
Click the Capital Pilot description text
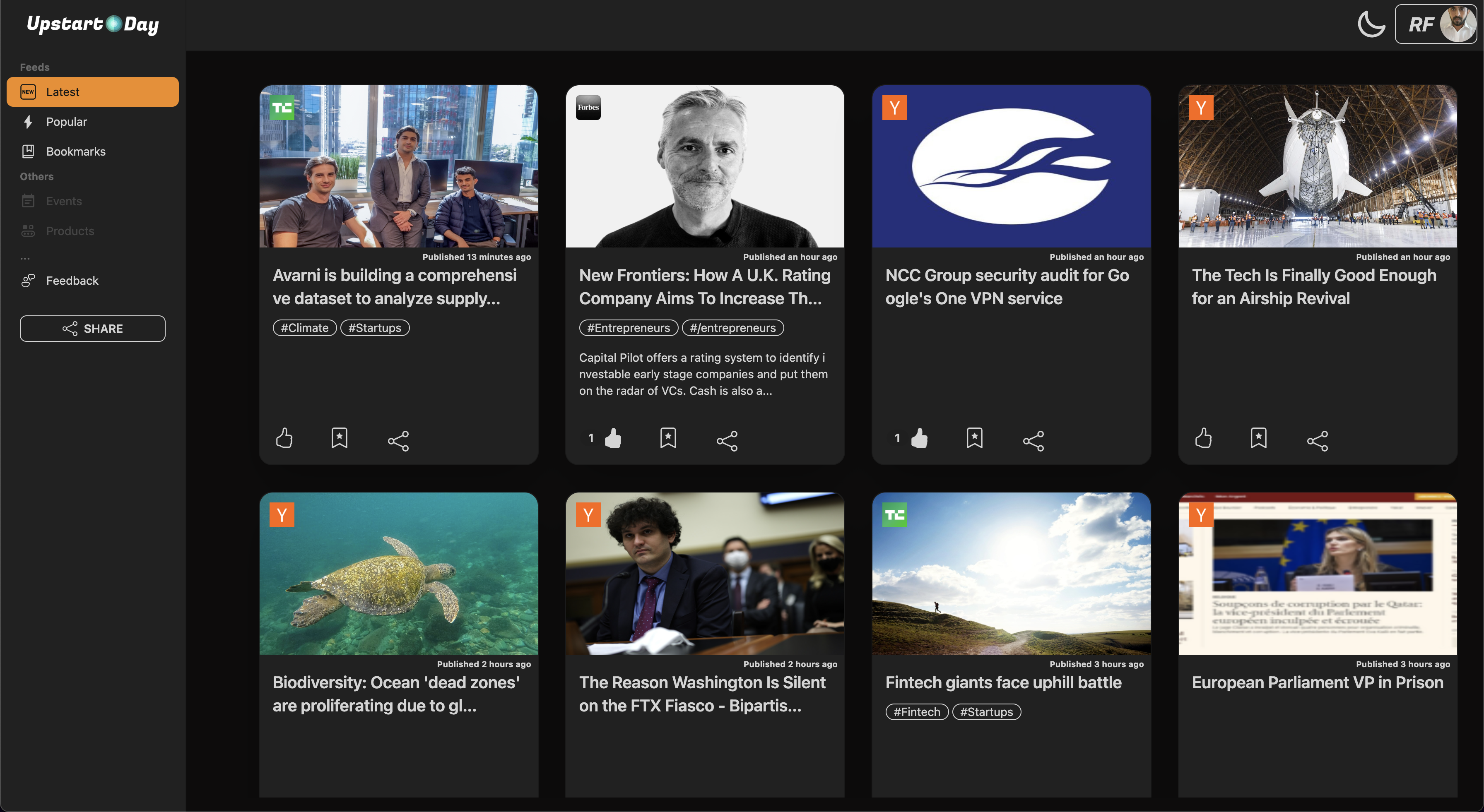pyautogui.click(x=703, y=374)
